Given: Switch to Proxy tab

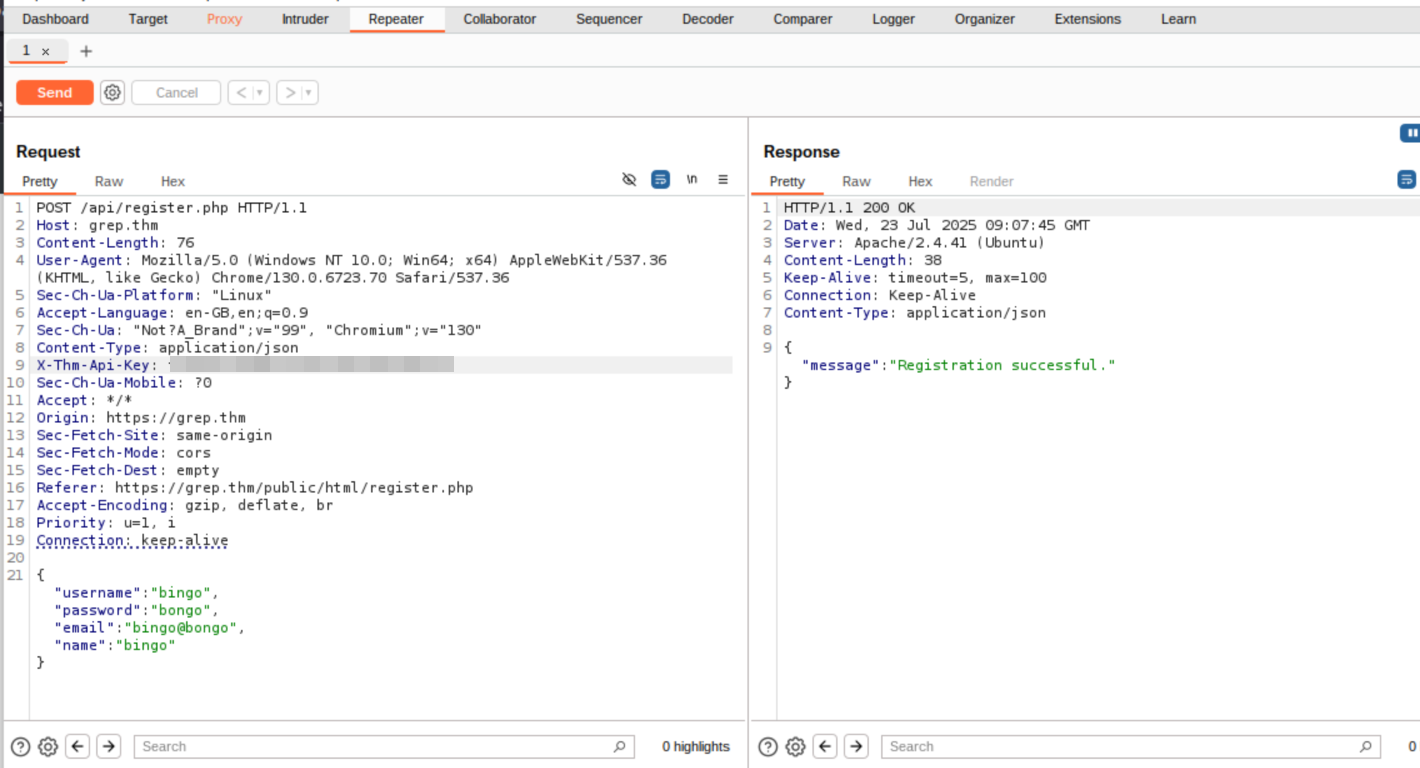Looking at the screenshot, I should (224, 19).
